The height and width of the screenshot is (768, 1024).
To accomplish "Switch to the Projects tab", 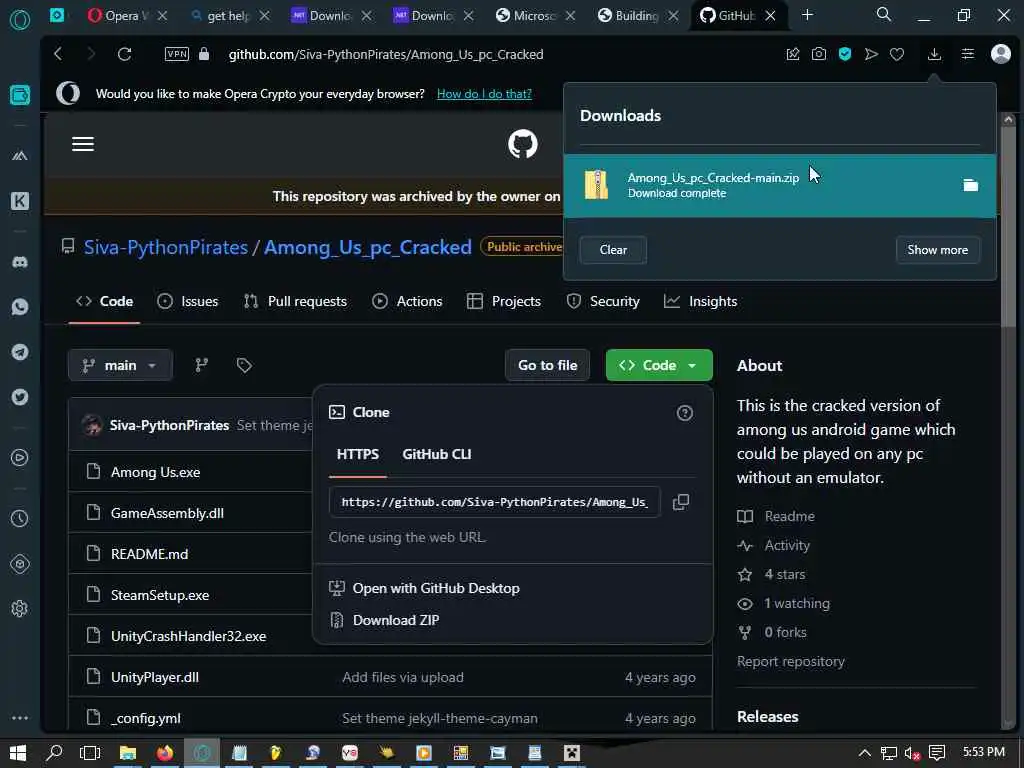I will click(x=504, y=301).
